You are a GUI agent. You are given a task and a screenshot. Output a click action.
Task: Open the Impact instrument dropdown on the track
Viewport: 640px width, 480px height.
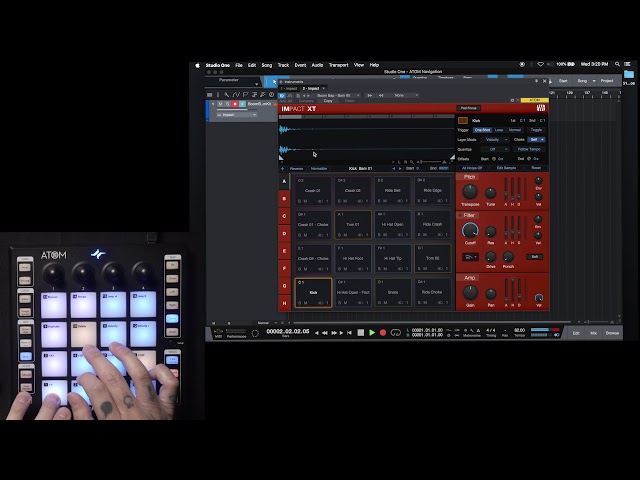[x=237, y=115]
